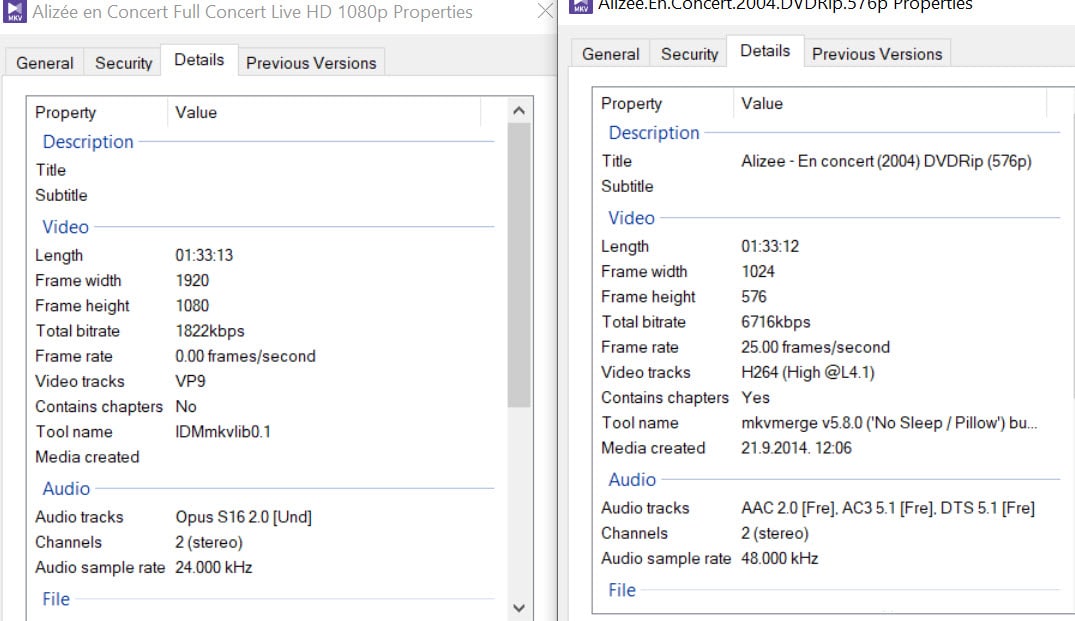
Task: Open Previous Versions tab in right window
Action: (x=877, y=54)
